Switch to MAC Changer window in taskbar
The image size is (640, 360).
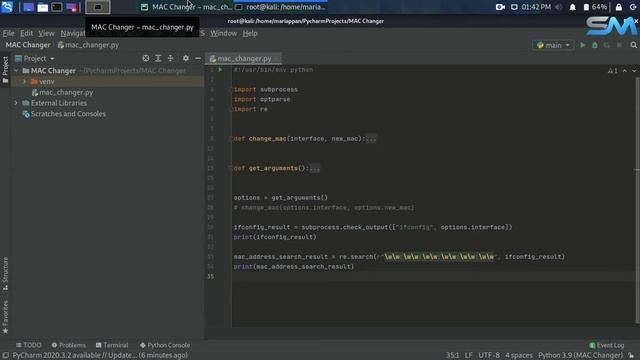pos(186,7)
